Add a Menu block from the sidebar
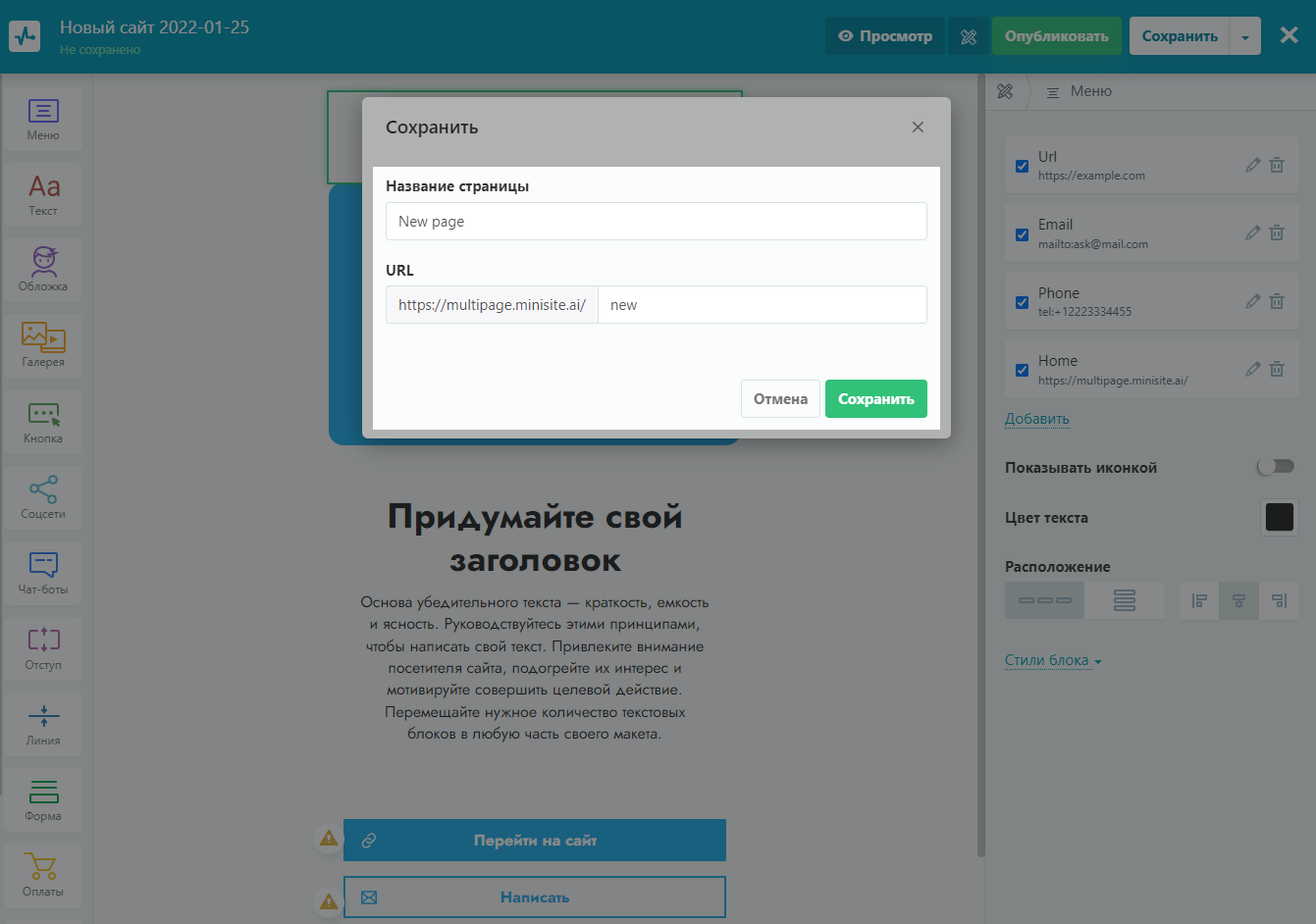Screen dimensions: 1316x924 click(43, 120)
